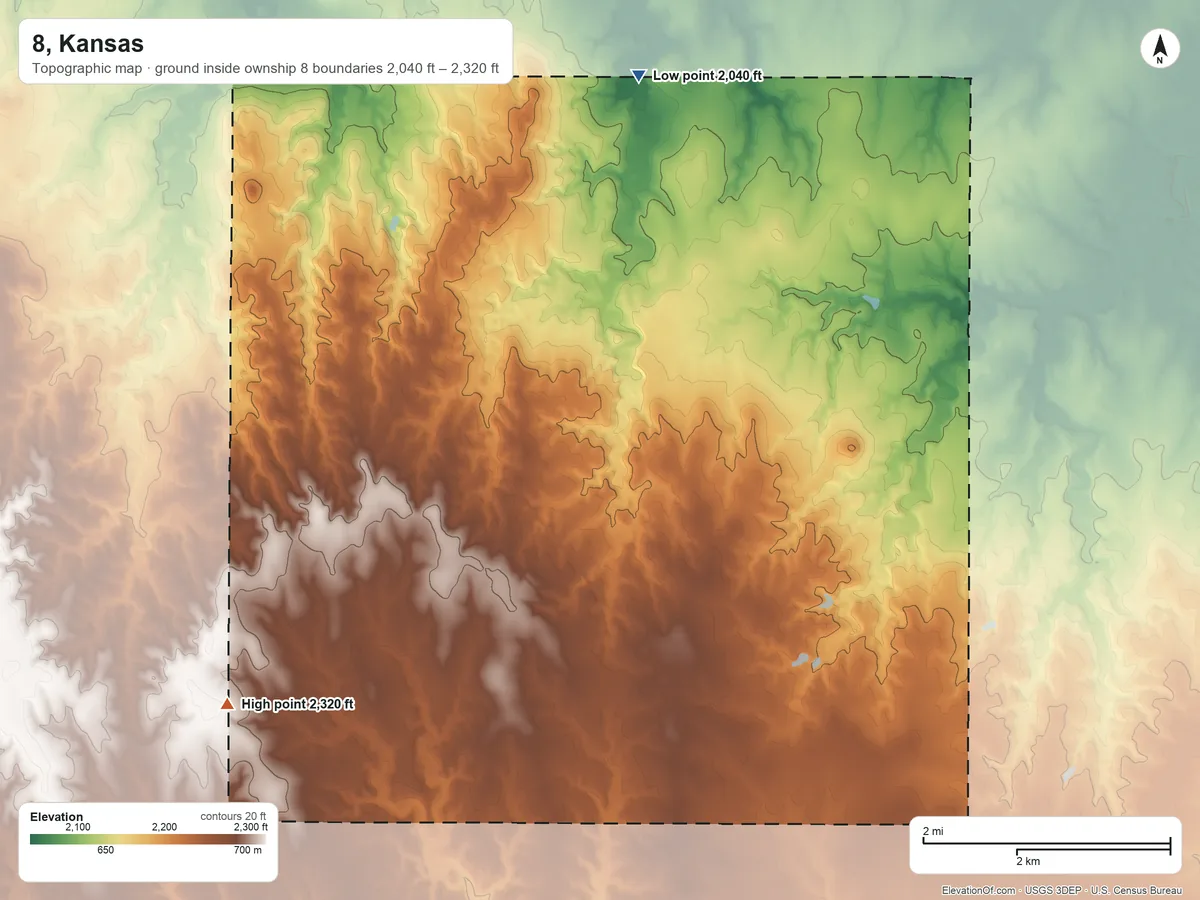
Task: Click the "2,200" legend value
Action: [164, 827]
